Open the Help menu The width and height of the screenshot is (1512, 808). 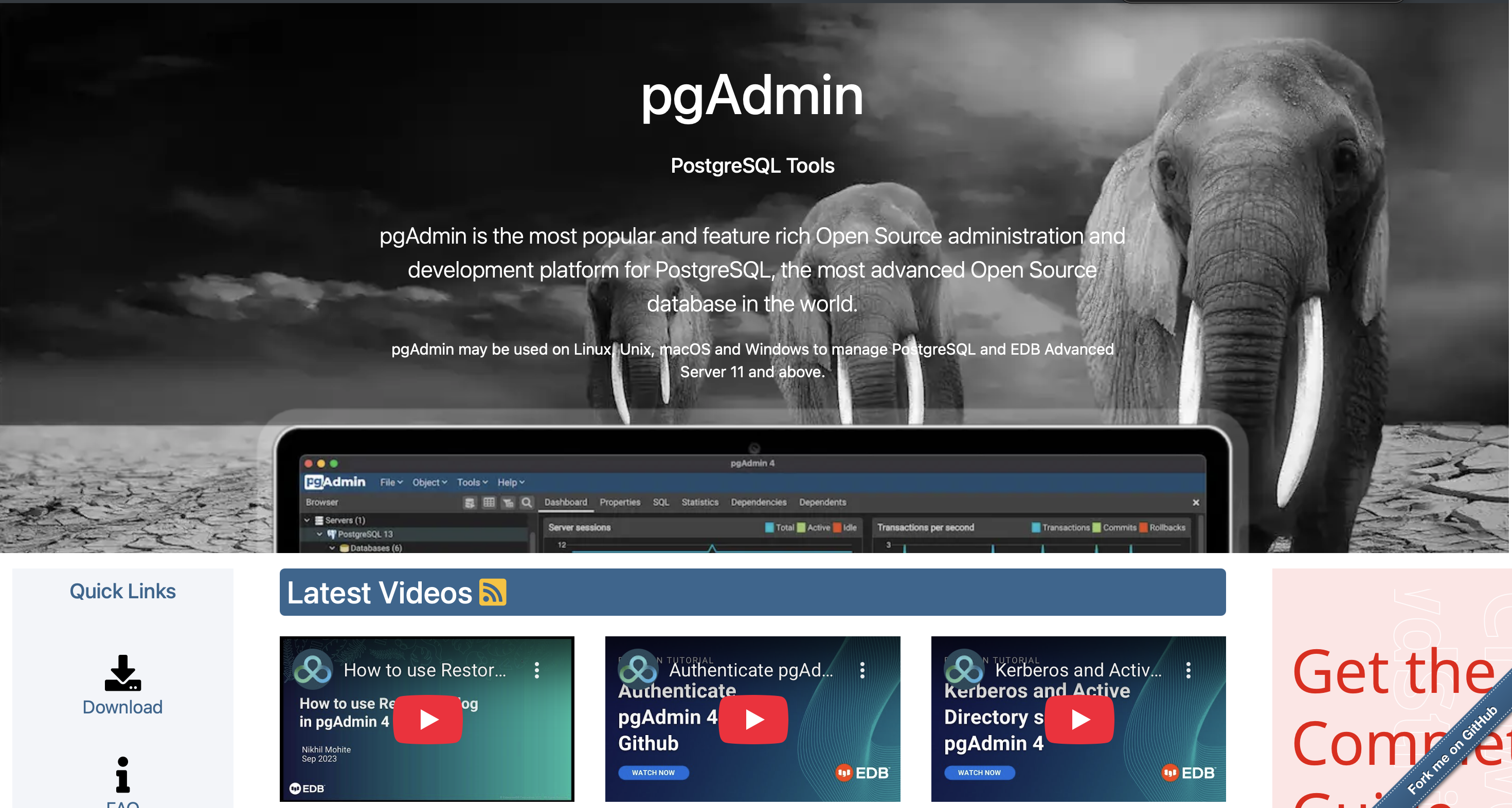510,482
